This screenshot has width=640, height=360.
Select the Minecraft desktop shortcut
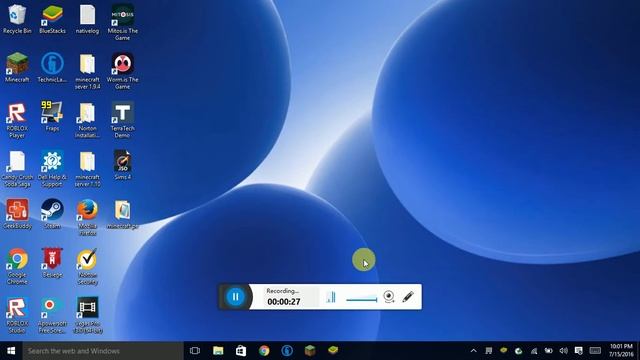coord(17,67)
